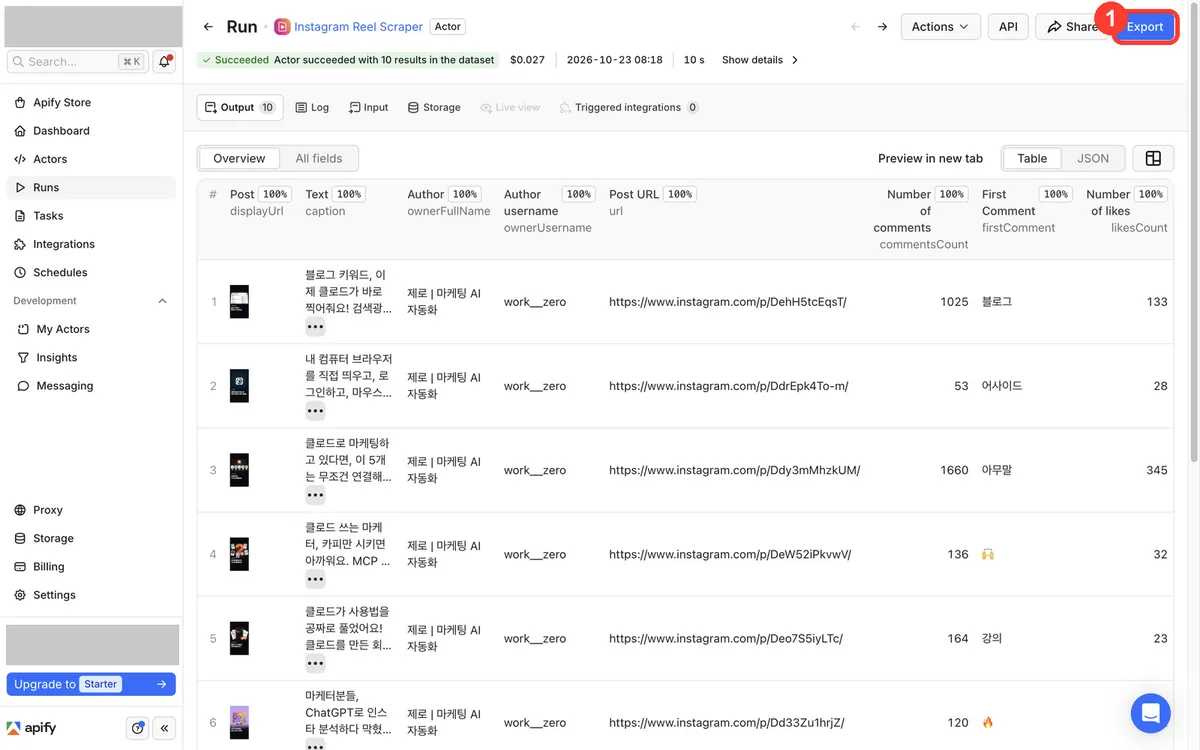This screenshot has width=1200, height=750.
Task: Click the comments count 1660 cell
Action: click(x=954, y=470)
